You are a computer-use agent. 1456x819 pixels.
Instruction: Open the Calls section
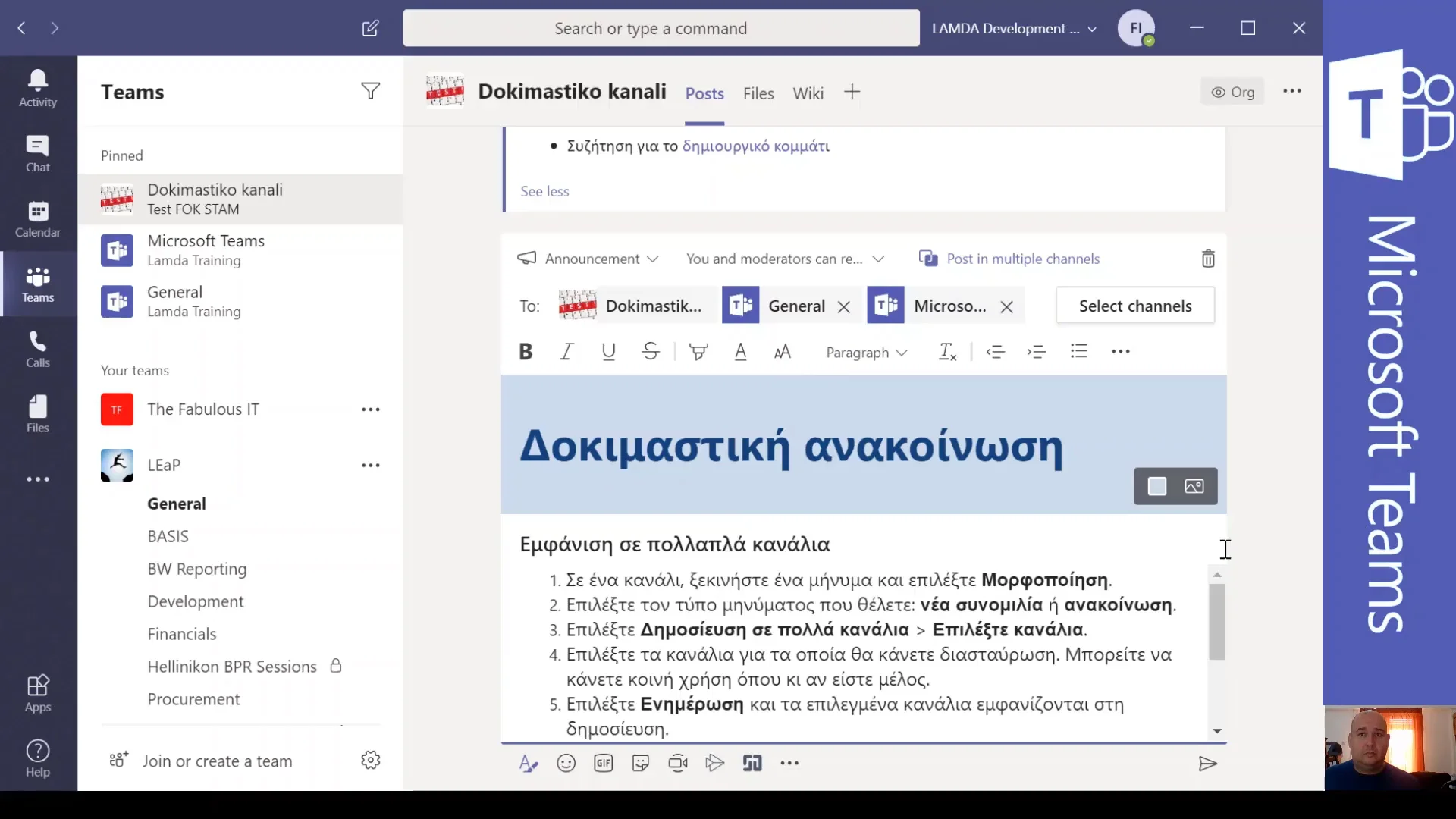pos(38,350)
